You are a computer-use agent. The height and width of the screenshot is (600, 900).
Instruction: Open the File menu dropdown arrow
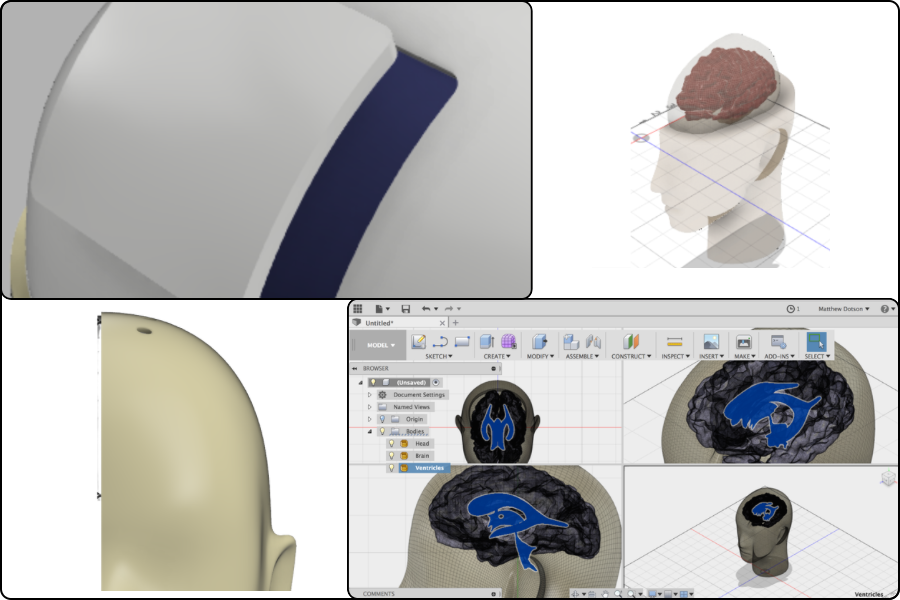point(388,309)
